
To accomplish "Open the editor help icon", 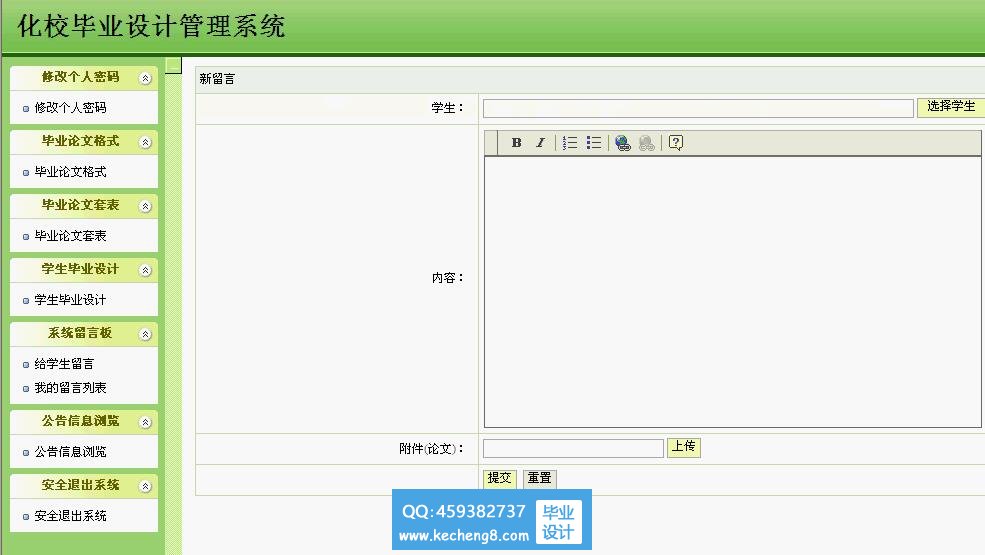I will tap(676, 143).
